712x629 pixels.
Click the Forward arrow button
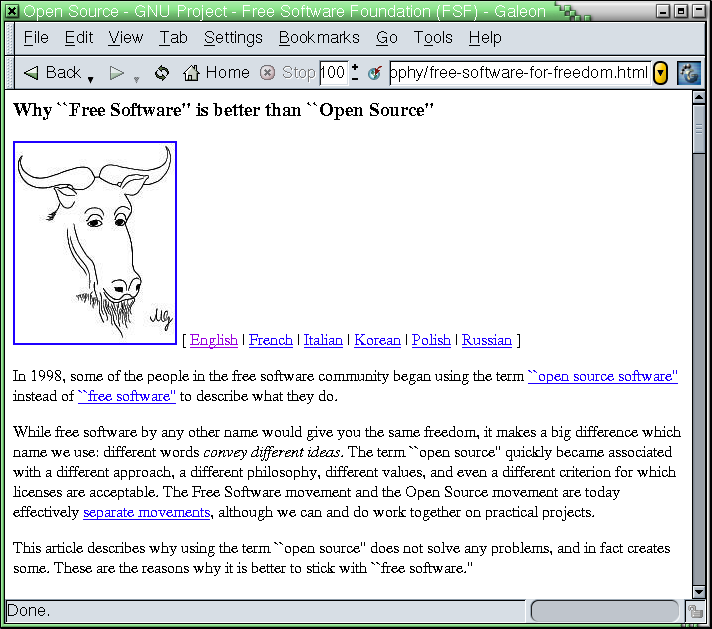(117, 72)
